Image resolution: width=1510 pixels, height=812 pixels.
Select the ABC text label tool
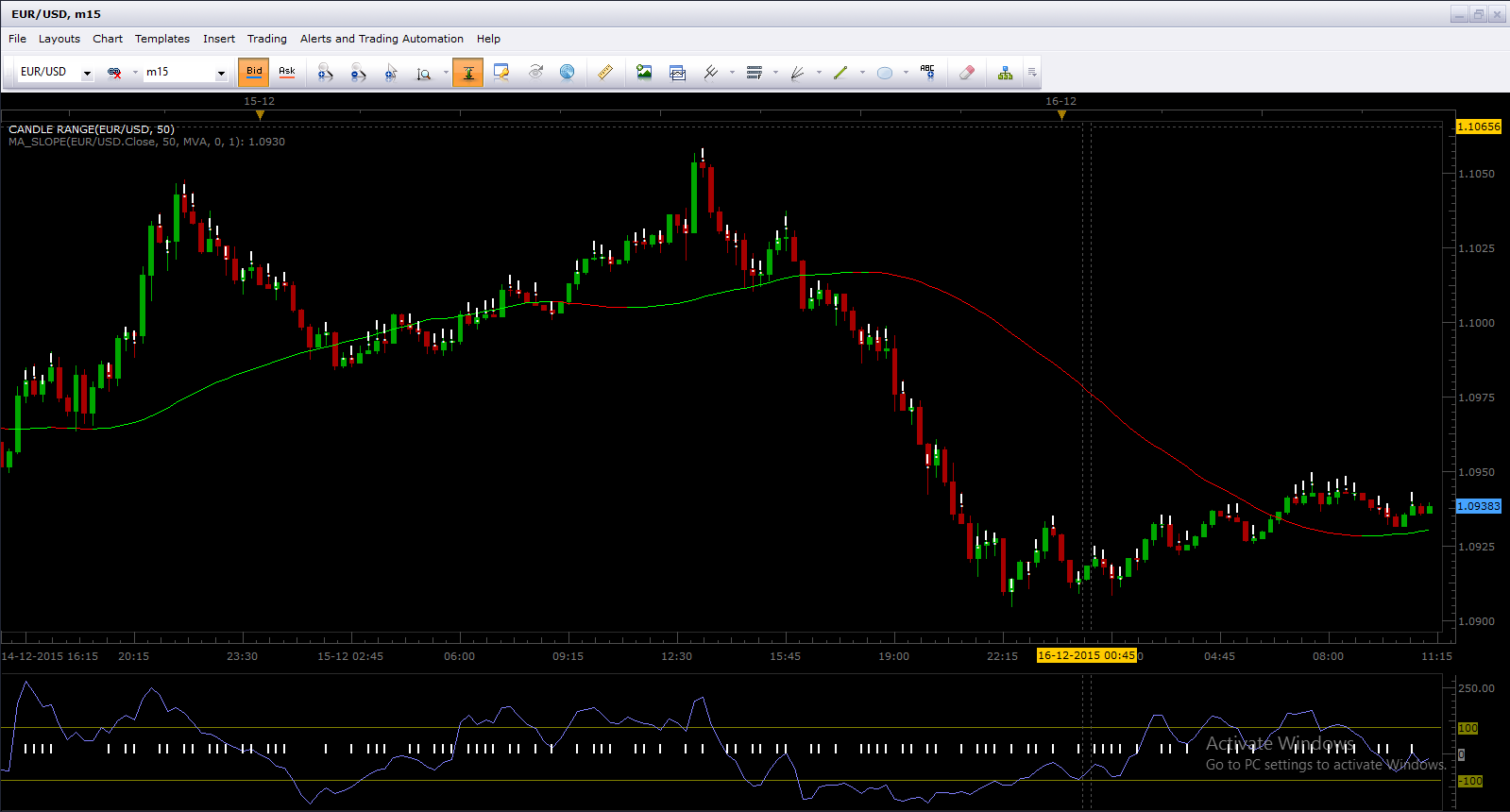point(928,73)
